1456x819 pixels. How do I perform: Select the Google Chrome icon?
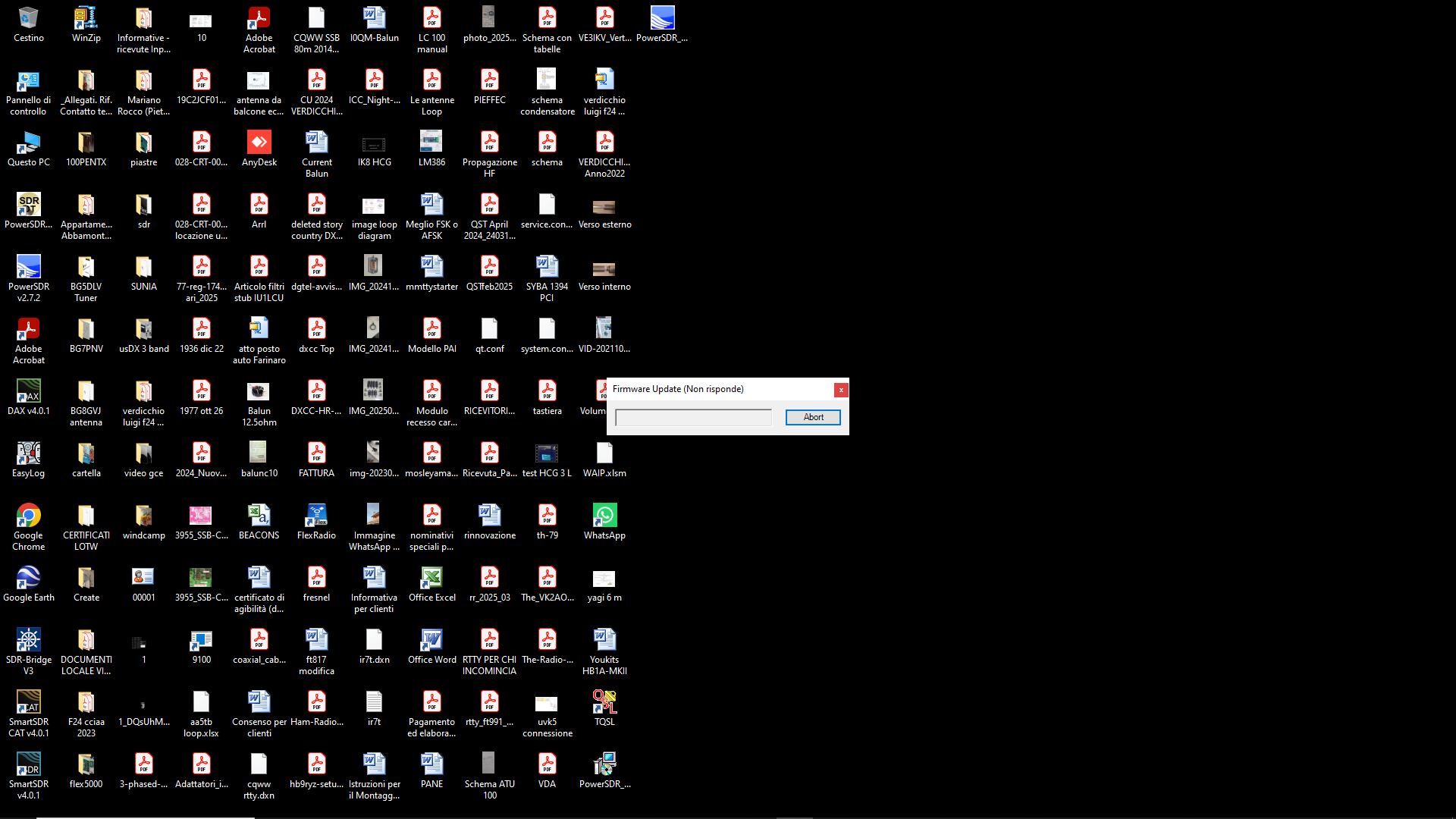coord(29,528)
